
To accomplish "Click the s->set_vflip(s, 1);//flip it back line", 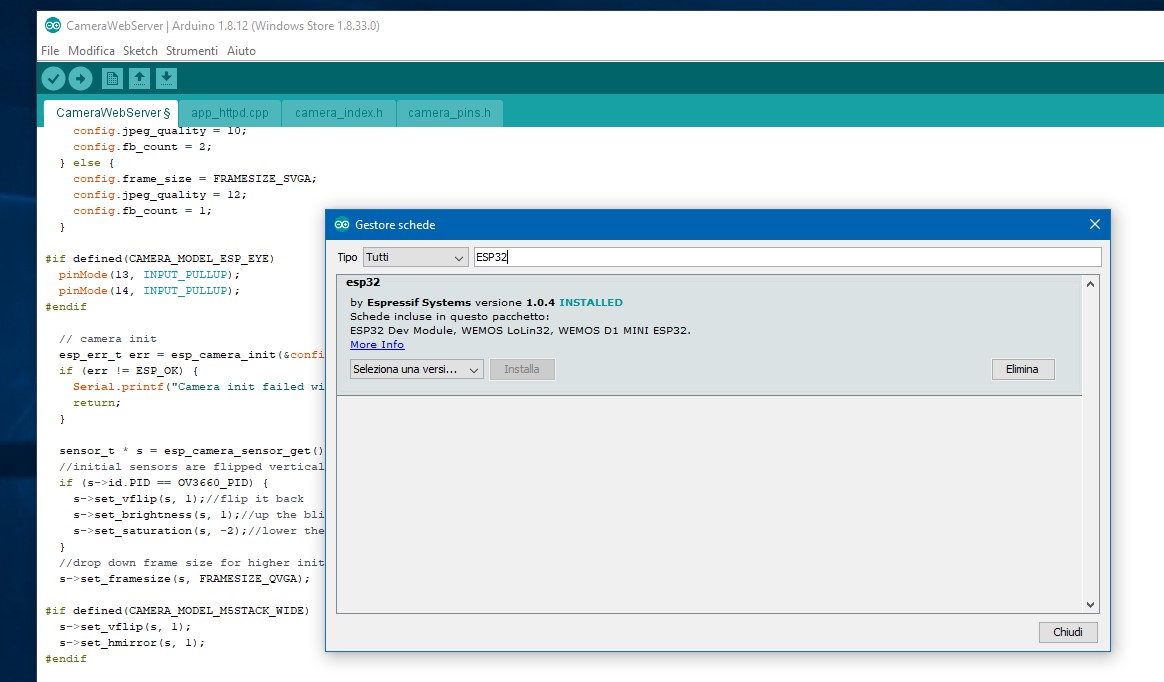I will (189, 499).
